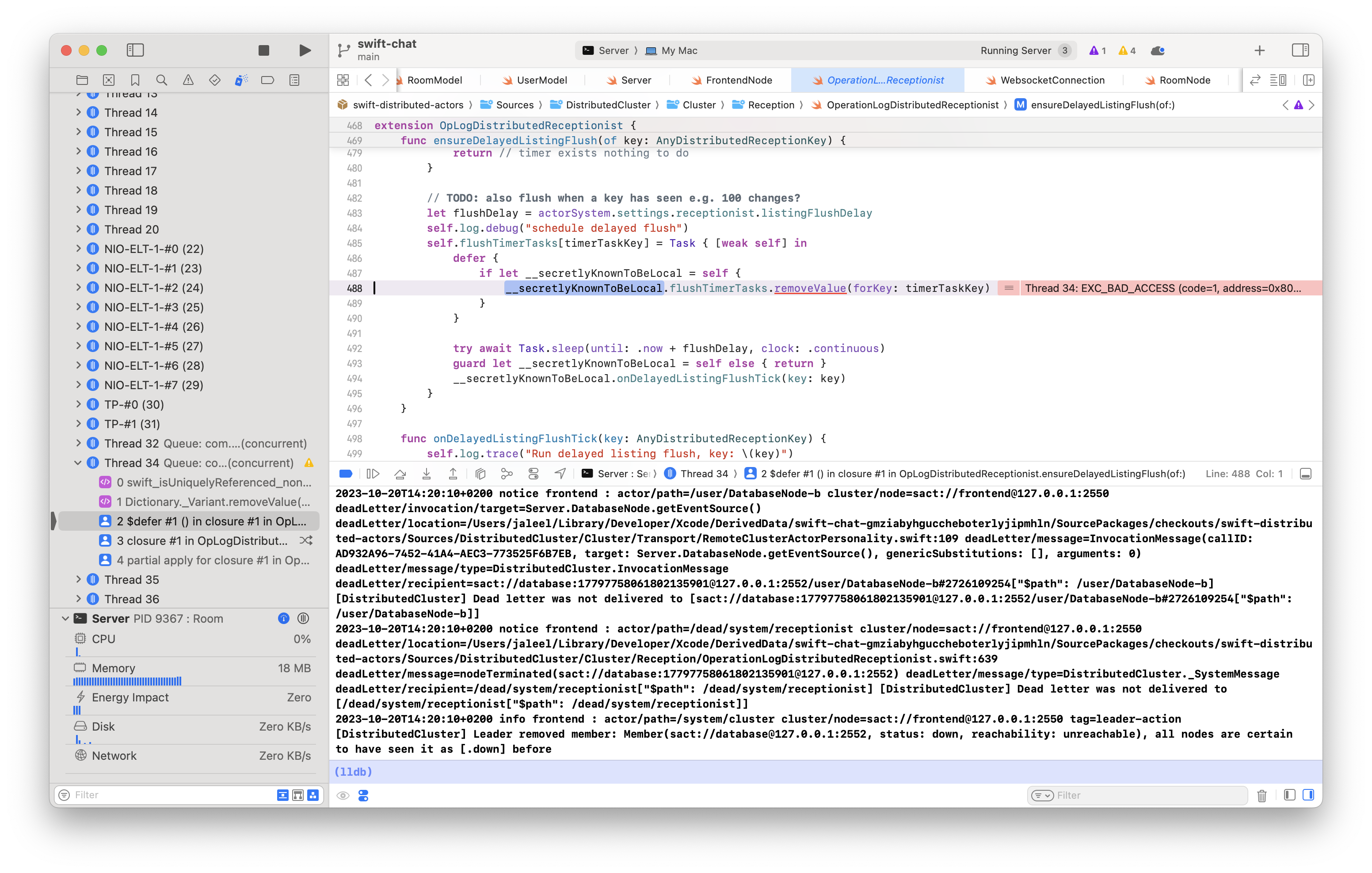Step over the current line
Viewport: 1372px width, 873px height.
400,473
